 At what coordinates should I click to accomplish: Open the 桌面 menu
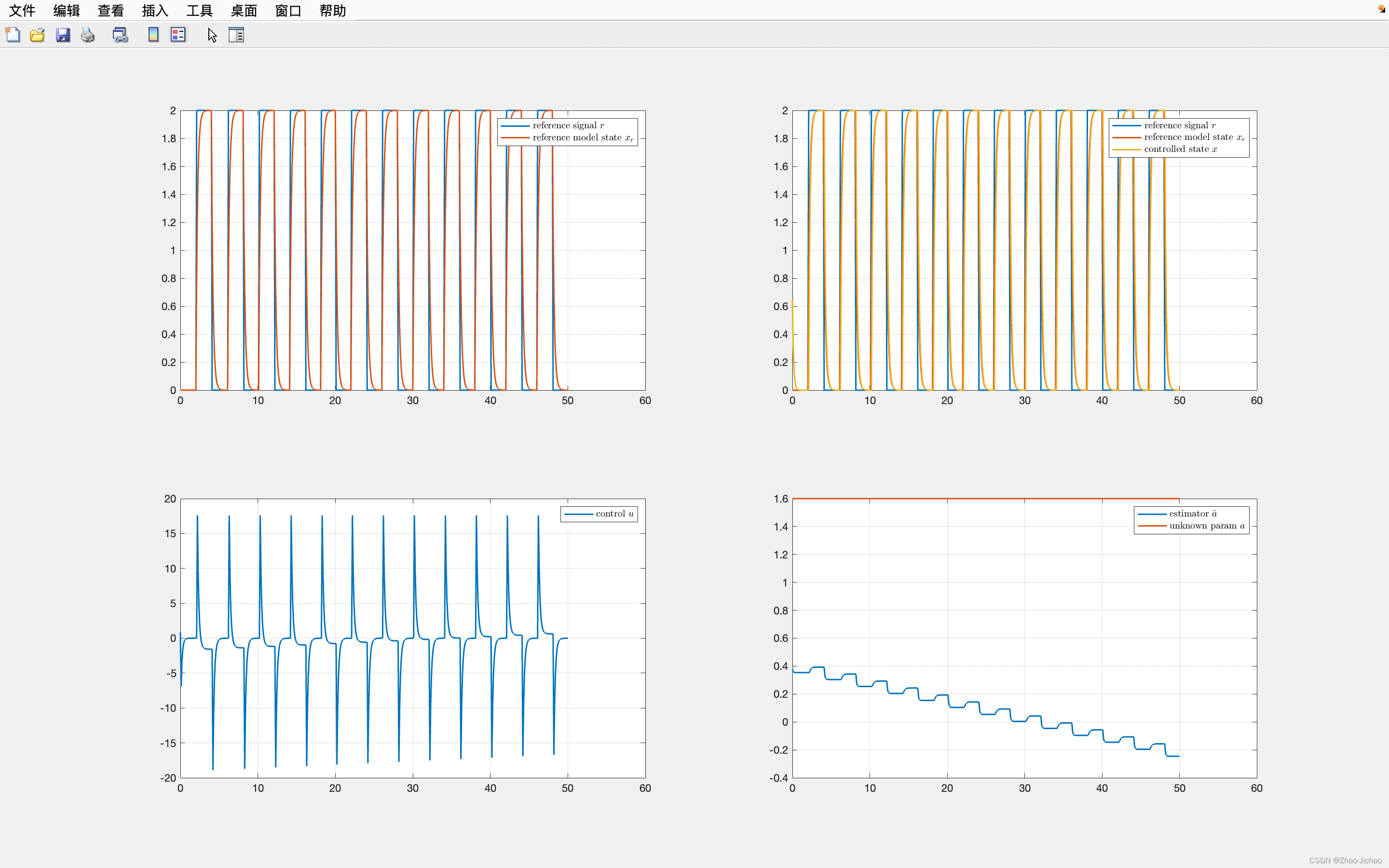(244, 10)
